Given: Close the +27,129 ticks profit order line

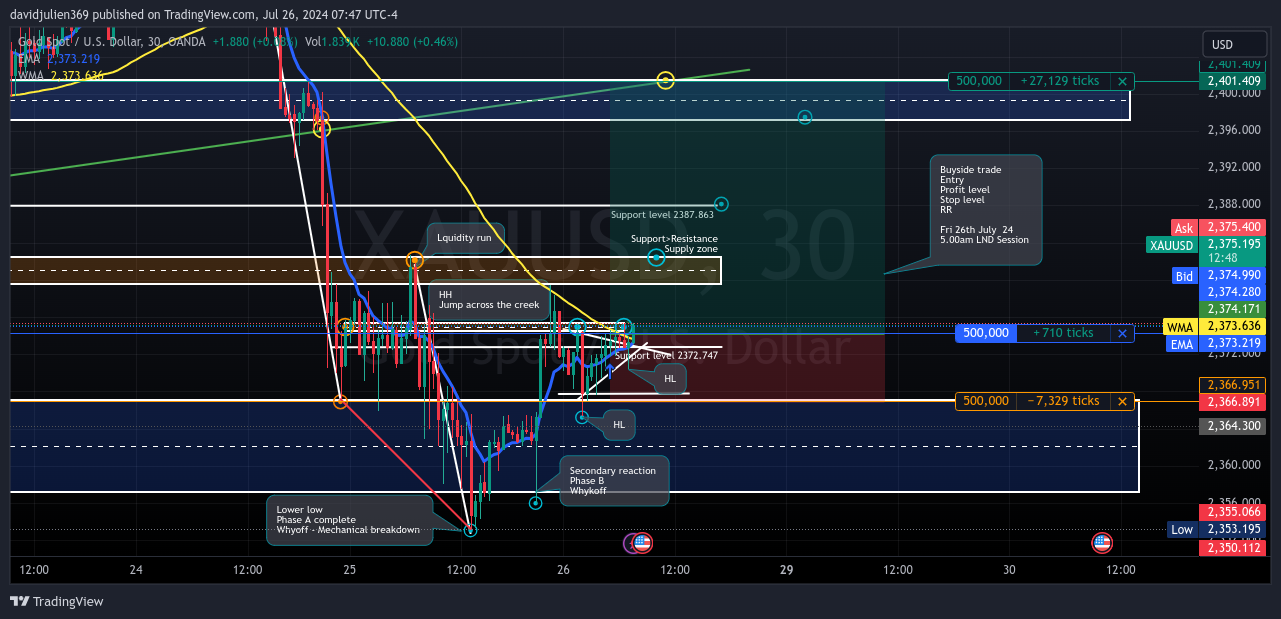Looking at the screenshot, I should coord(1122,81).
